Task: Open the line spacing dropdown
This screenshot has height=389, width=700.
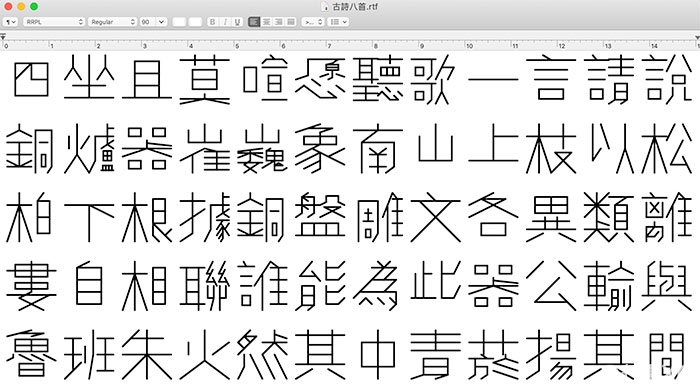Action: click(312, 22)
